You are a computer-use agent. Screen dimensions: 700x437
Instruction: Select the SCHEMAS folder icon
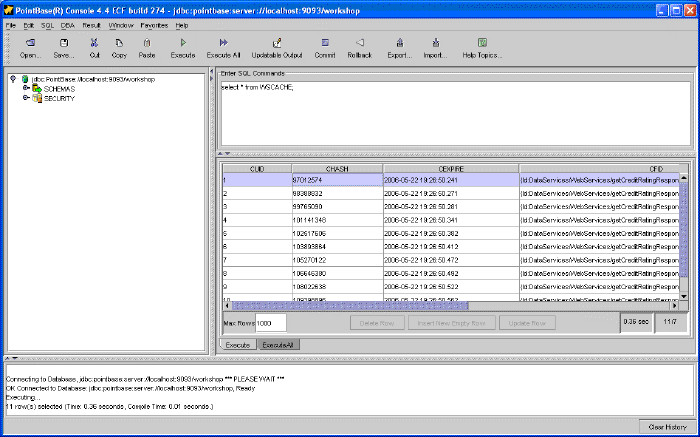(37, 89)
